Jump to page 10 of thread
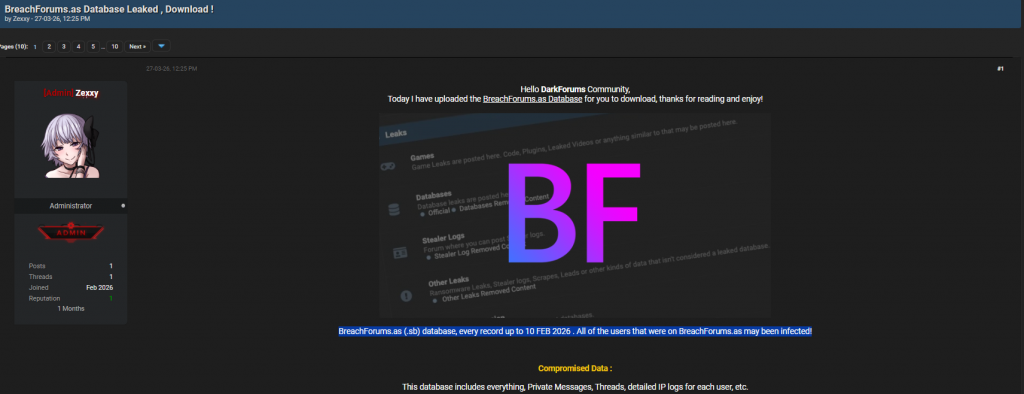 pyautogui.click(x=114, y=46)
